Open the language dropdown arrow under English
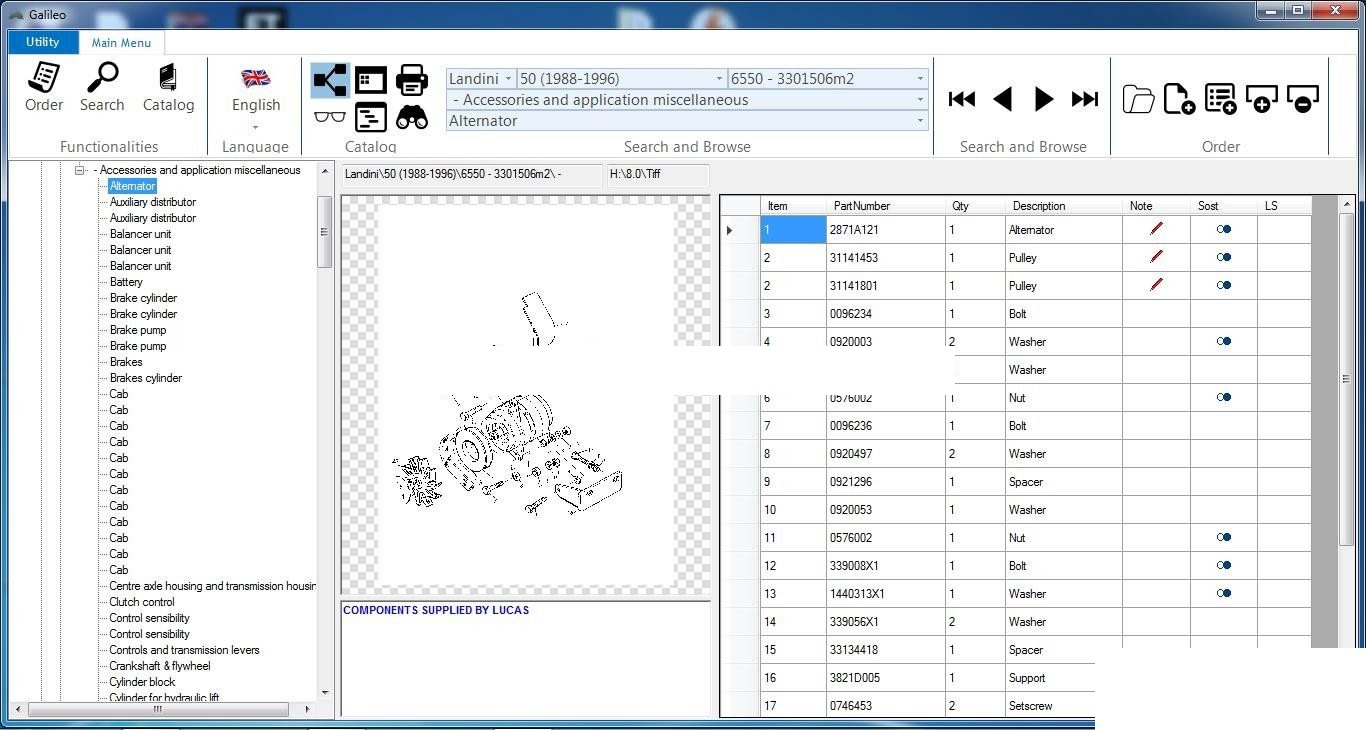This screenshot has height=730, width=1366. point(256,127)
